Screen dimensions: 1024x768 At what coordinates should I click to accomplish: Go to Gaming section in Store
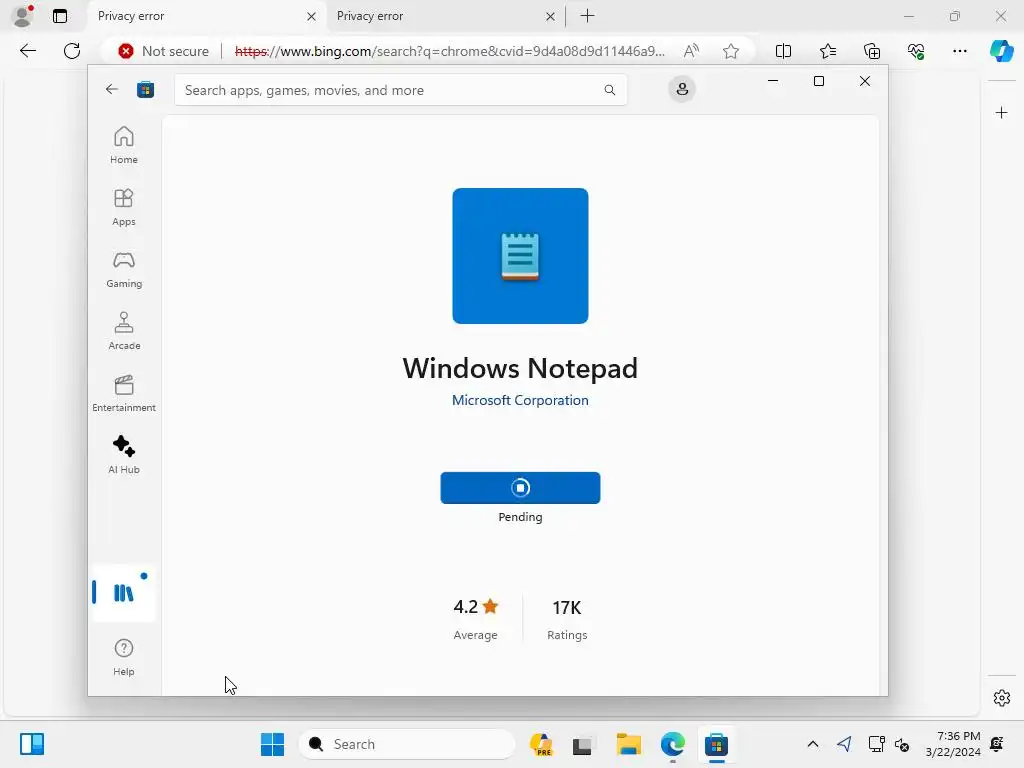tap(123, 269)
